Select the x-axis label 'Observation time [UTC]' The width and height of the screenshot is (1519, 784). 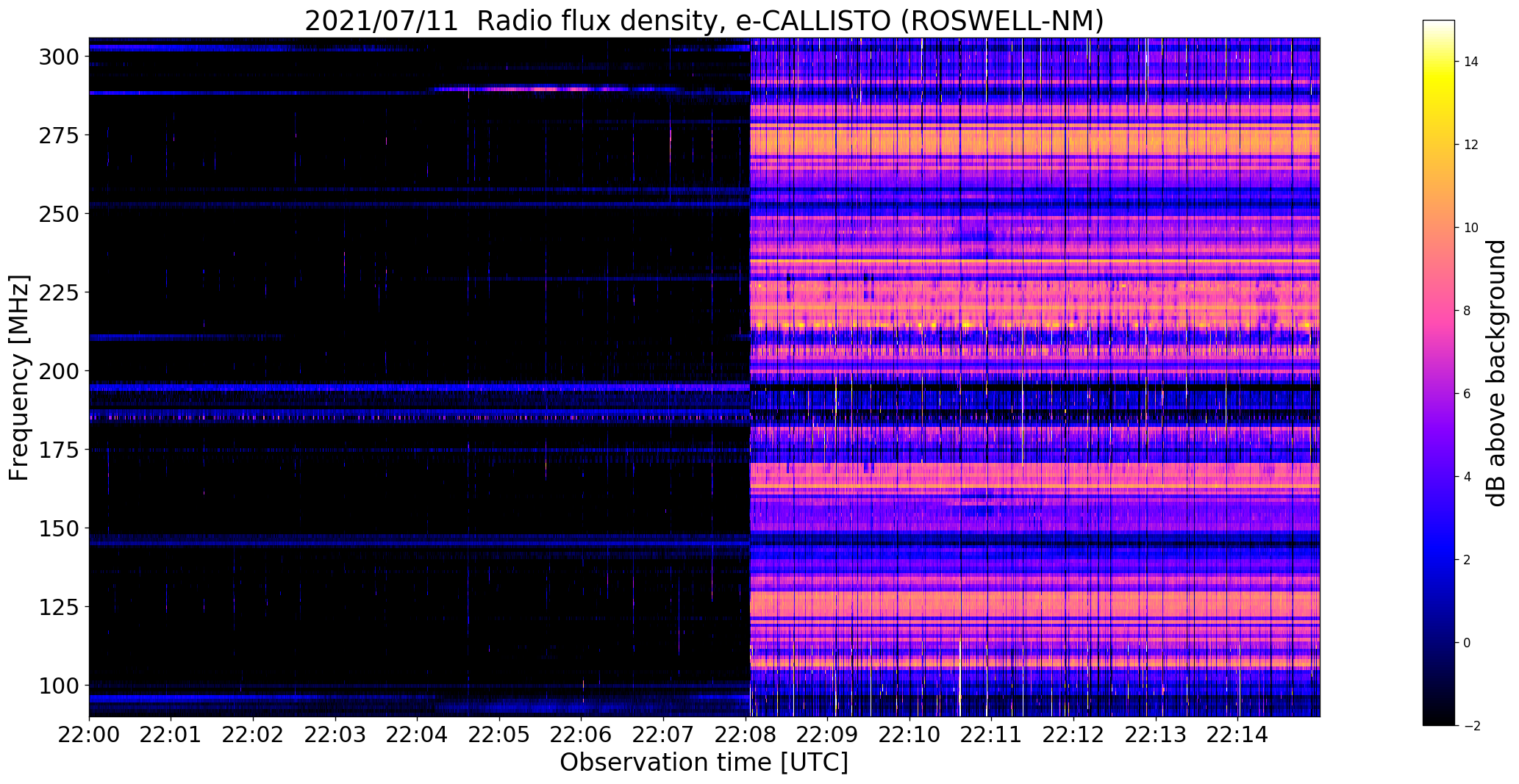click(704, 763)
